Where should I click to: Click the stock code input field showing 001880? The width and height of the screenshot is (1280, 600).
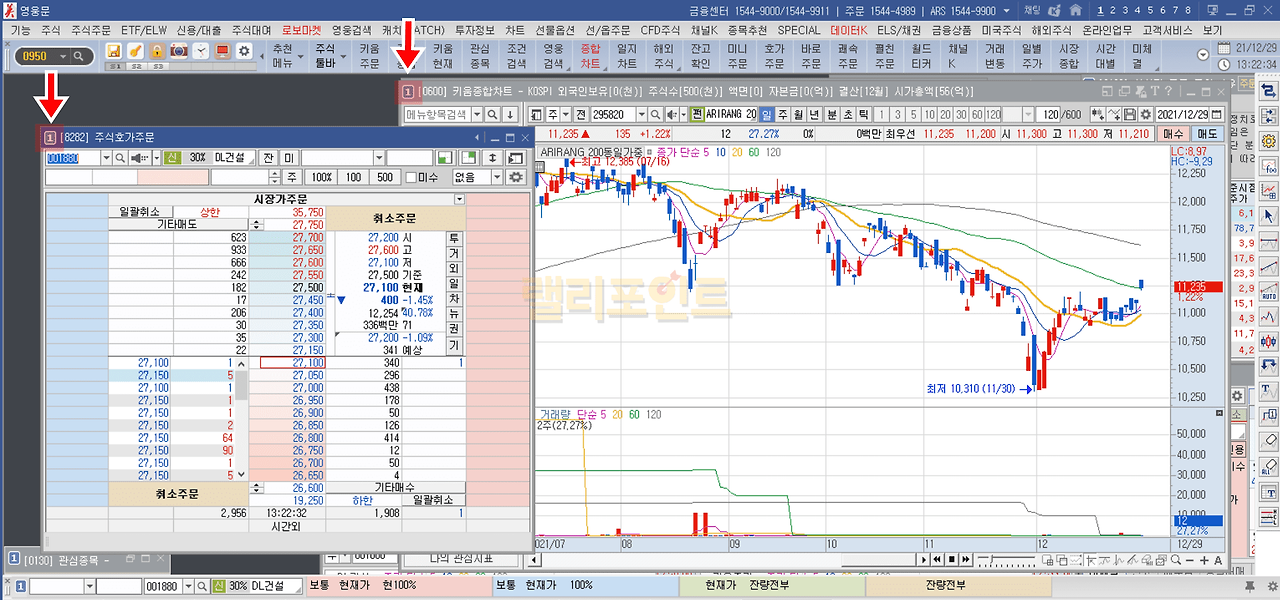(72, 158)
